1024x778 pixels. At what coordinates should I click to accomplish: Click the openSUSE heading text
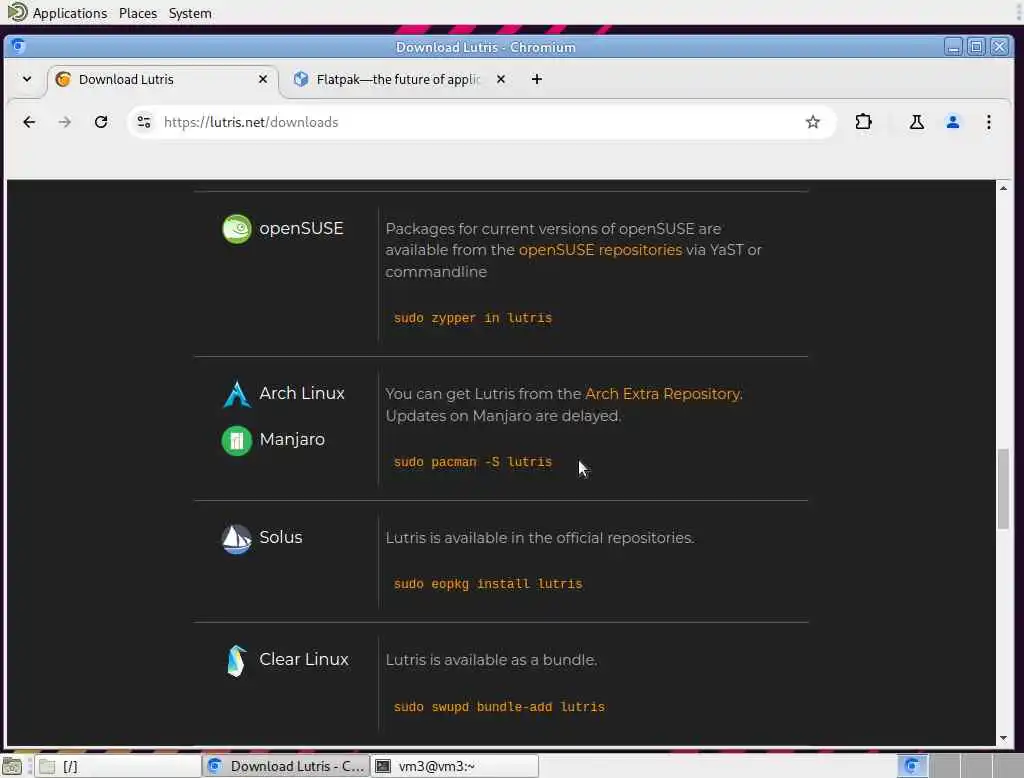tap(301, 229)
